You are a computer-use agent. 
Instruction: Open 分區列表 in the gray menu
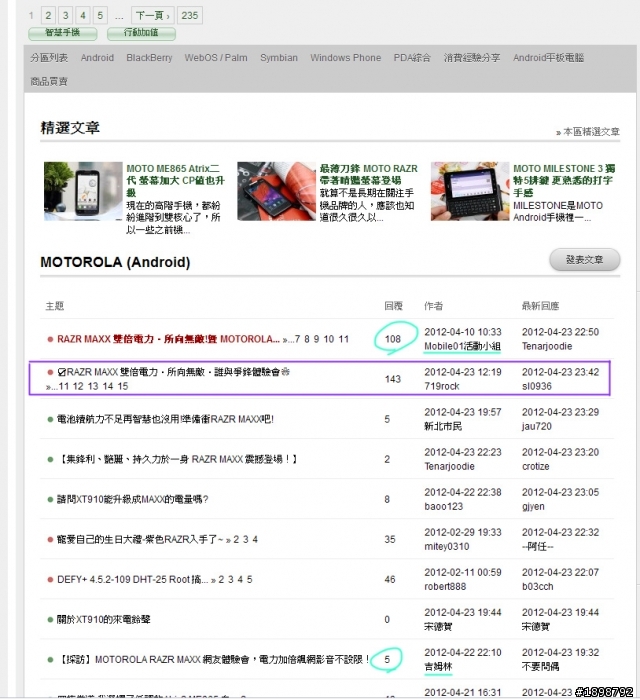(x=49, y=58)
